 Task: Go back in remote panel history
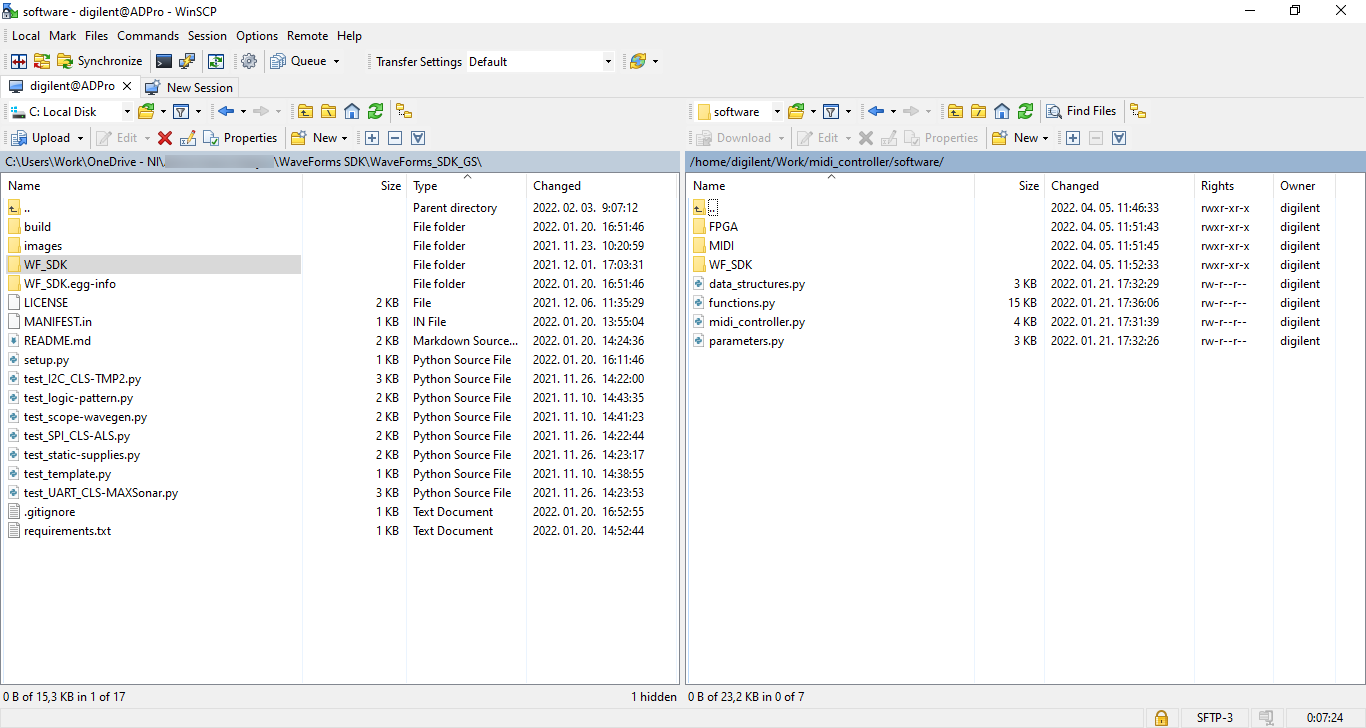coord(876,111)
